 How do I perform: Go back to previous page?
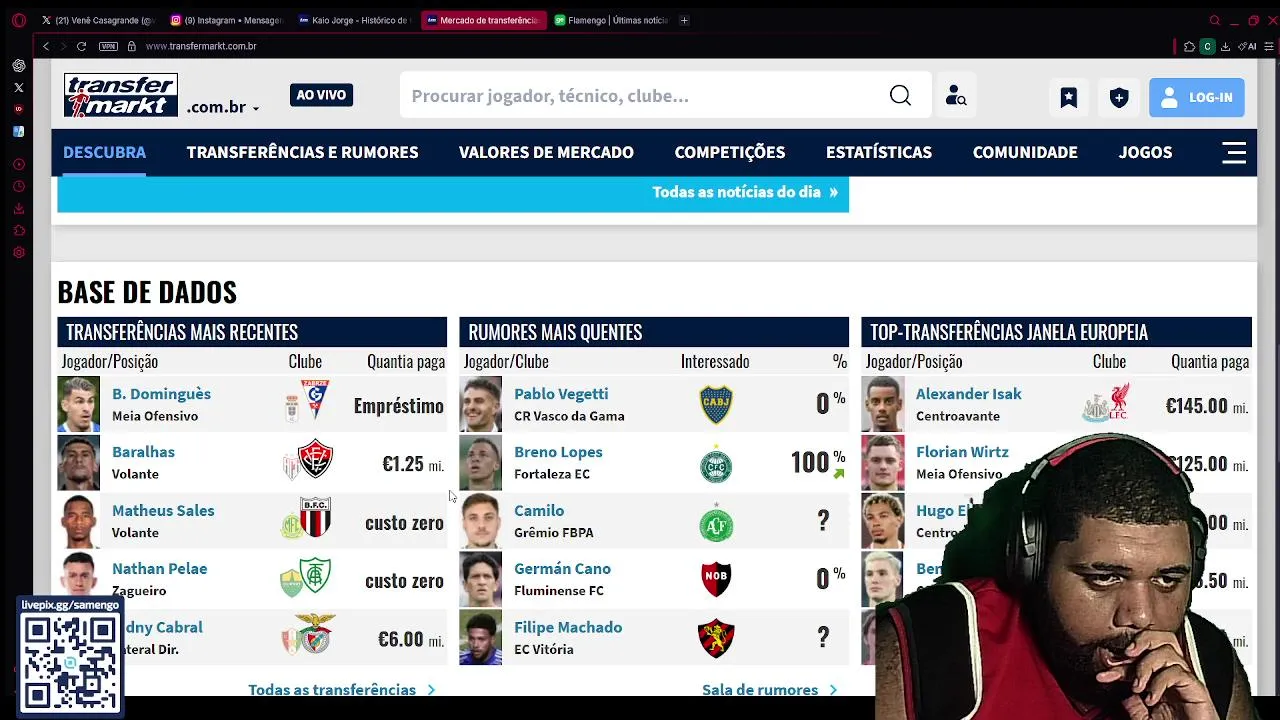click(x=45, y=46)
